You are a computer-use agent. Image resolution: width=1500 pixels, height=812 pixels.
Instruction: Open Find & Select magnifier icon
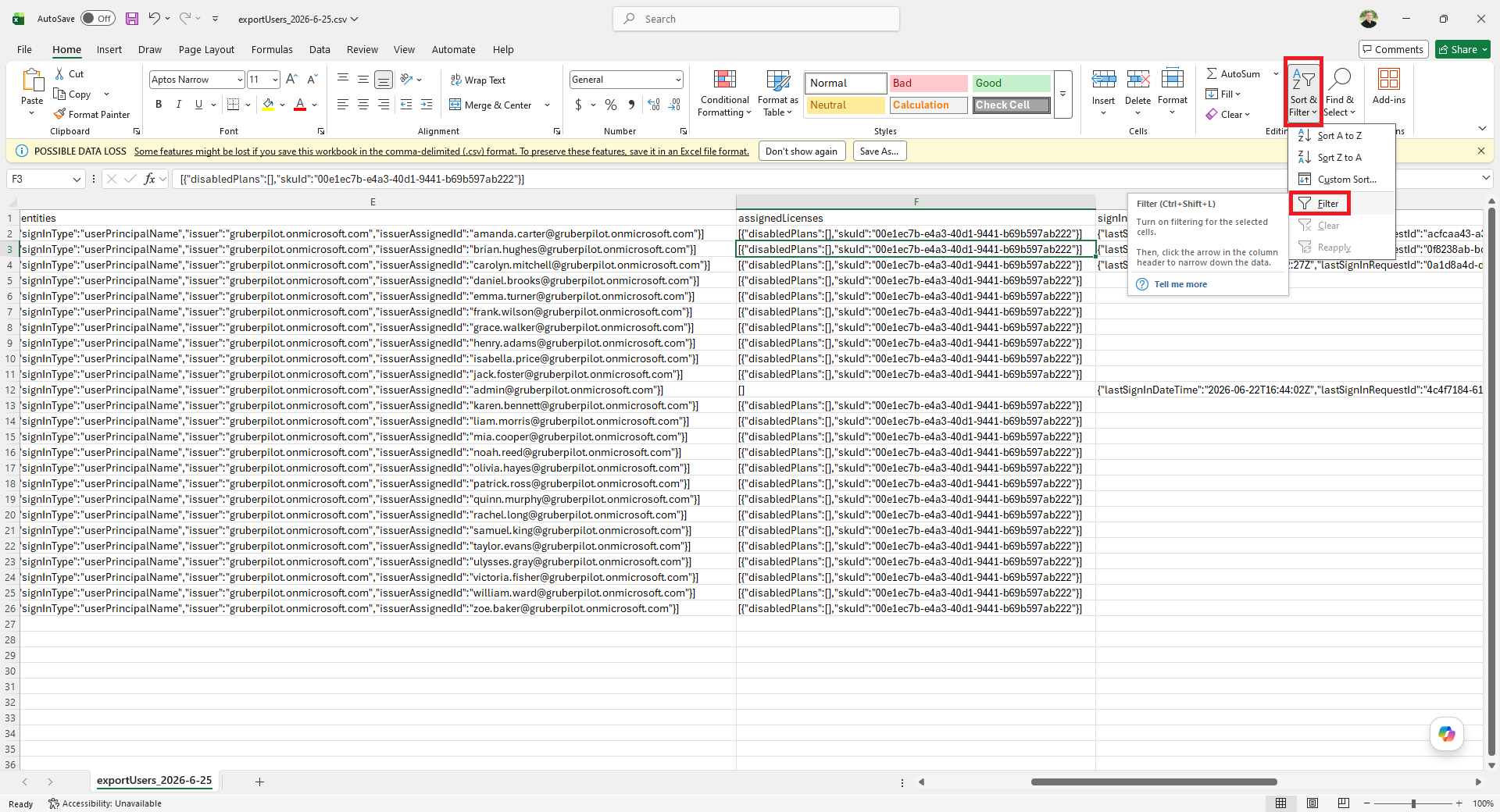tap(1340, 79)
